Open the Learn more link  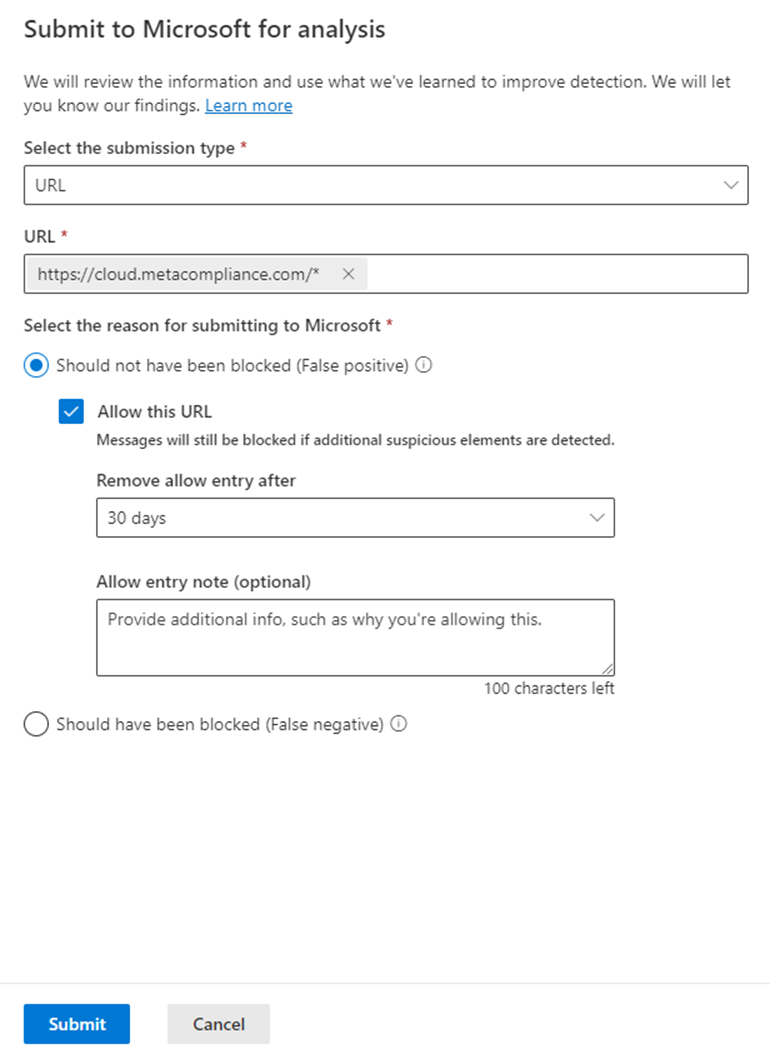pyautogui.click(x=248, y=105)
